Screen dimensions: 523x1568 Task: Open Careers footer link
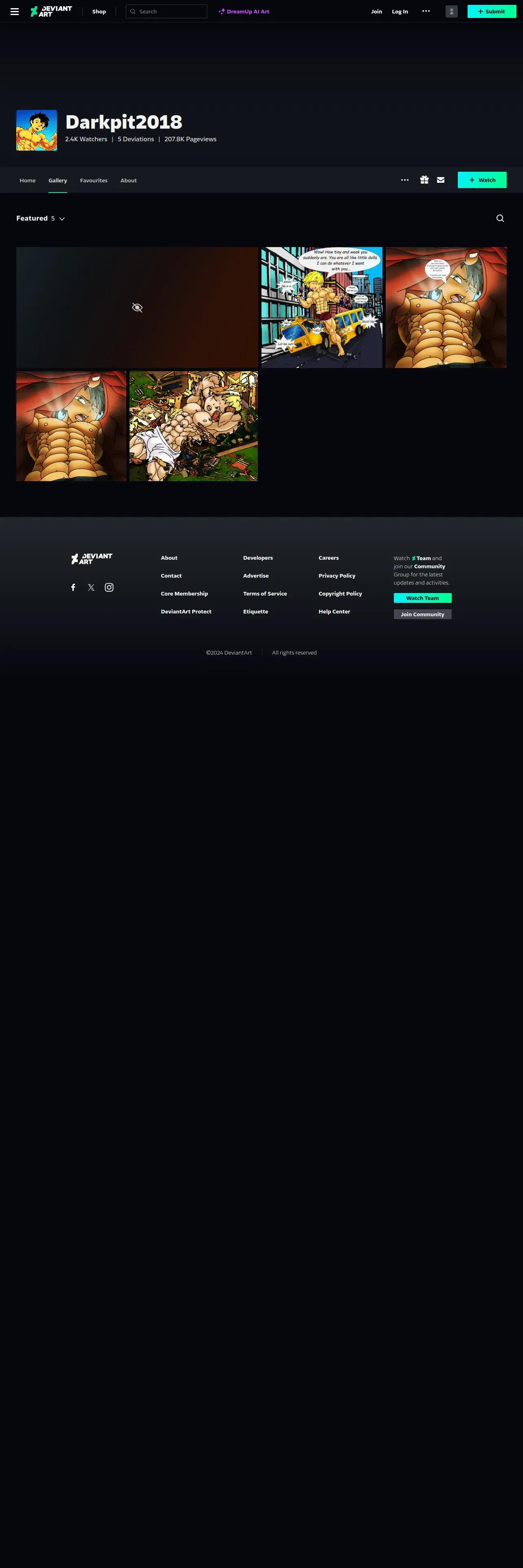pyautogui.click(x=329, y=558)
